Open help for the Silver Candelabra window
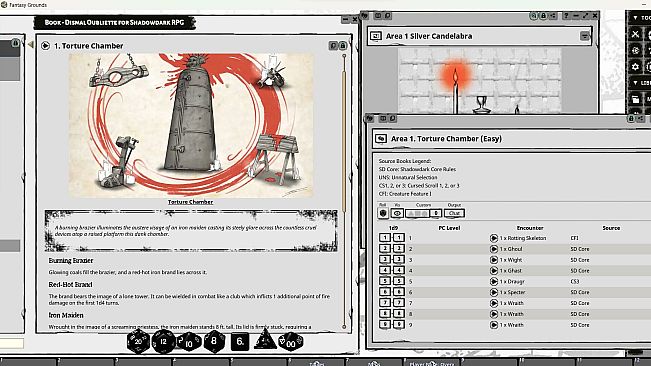 pos(566,16)
